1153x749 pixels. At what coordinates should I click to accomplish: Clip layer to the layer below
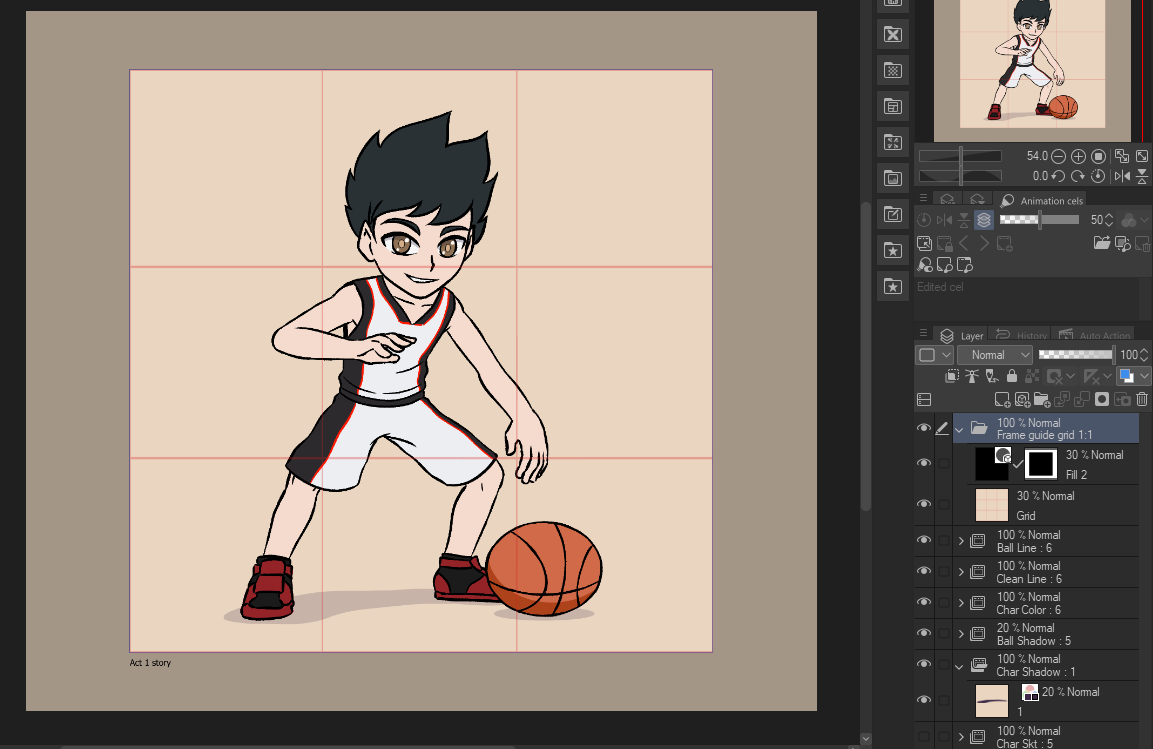[x=951, y=375]
